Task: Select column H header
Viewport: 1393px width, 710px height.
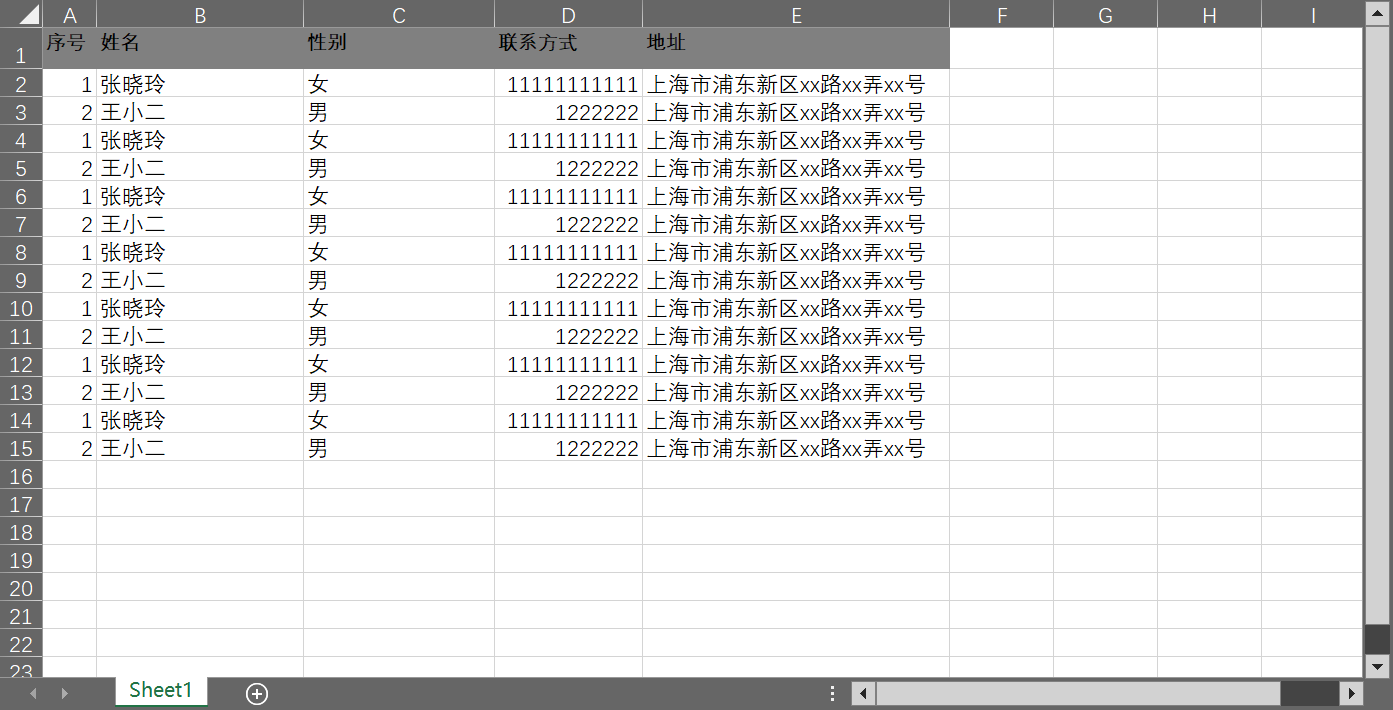Action: pos(1210,14)
